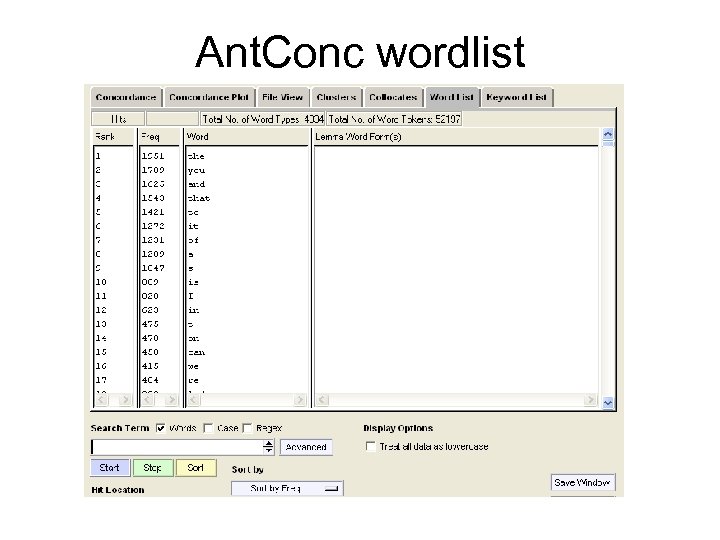This screenshot has width=720, height=540.
Task: Click Lemma column right scroll arrow
Action: pyautogui.click(x=591, y=400)
